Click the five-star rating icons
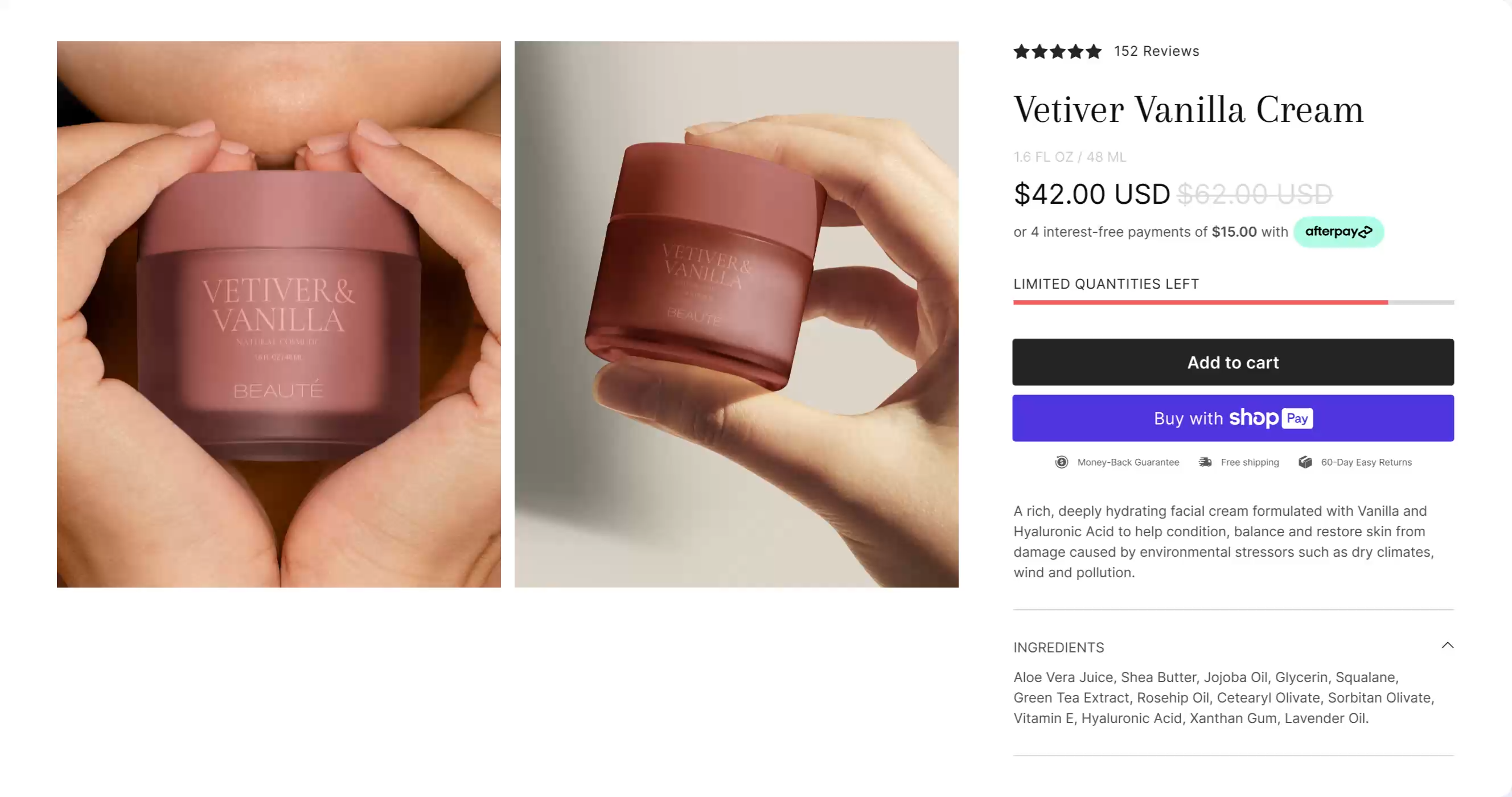 click(1057, 52)
